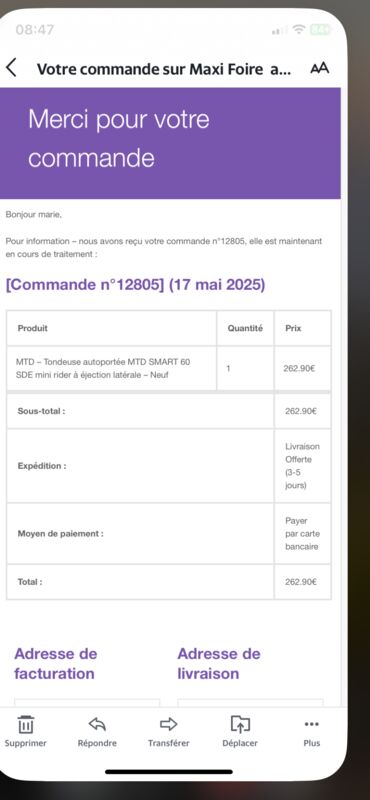Tap the Sous-total row label
The width and height of the screenshot is (370, 800).
[x=41, y=411]
